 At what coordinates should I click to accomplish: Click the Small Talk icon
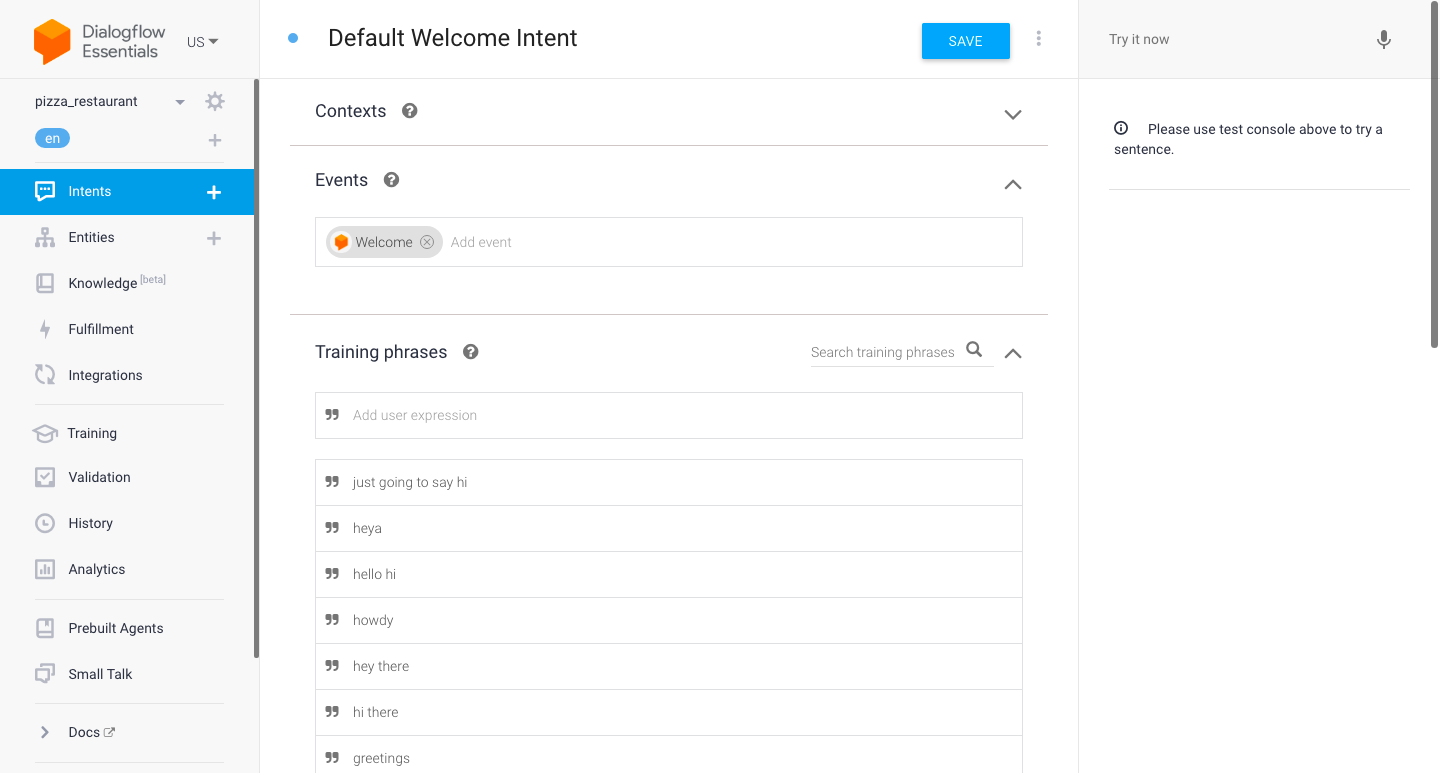45,674
